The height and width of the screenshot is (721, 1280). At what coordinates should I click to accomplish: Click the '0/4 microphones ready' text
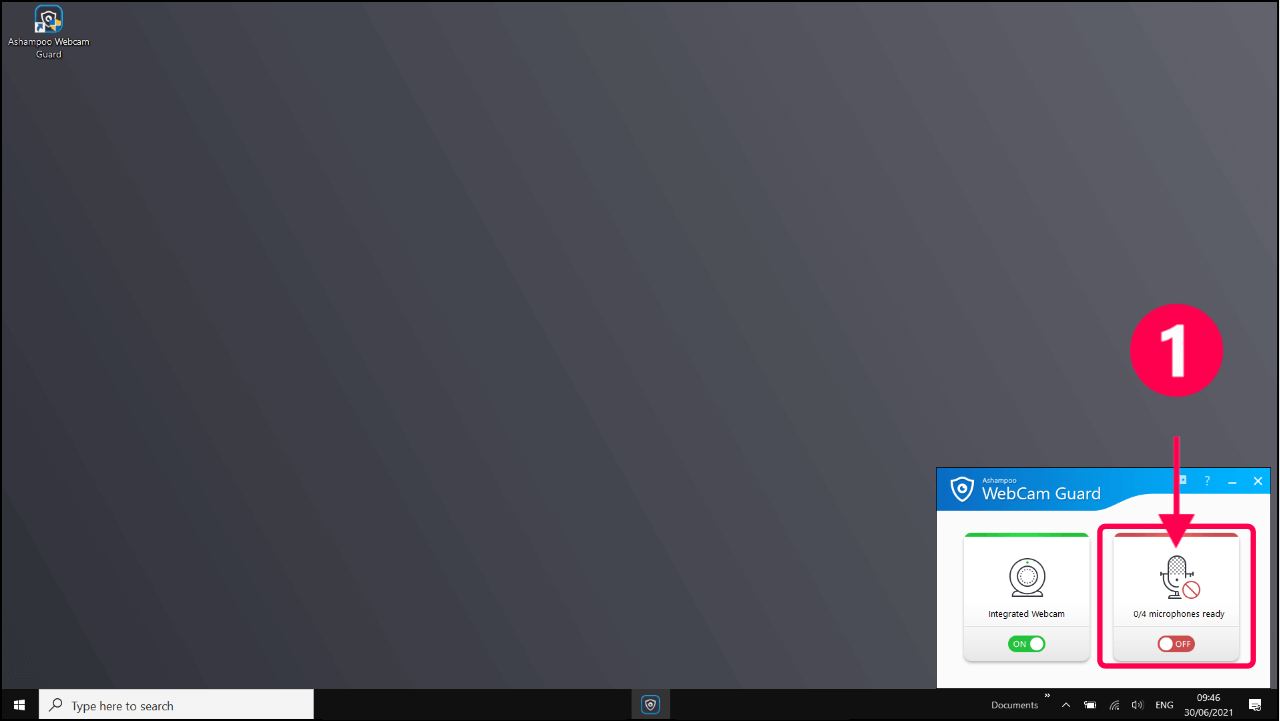(x=1179, y=614)
